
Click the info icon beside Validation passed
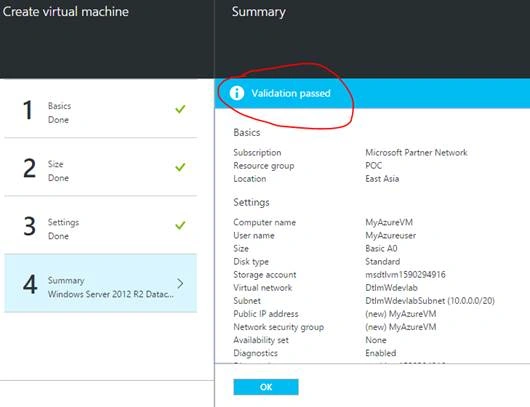pos(237,93)
